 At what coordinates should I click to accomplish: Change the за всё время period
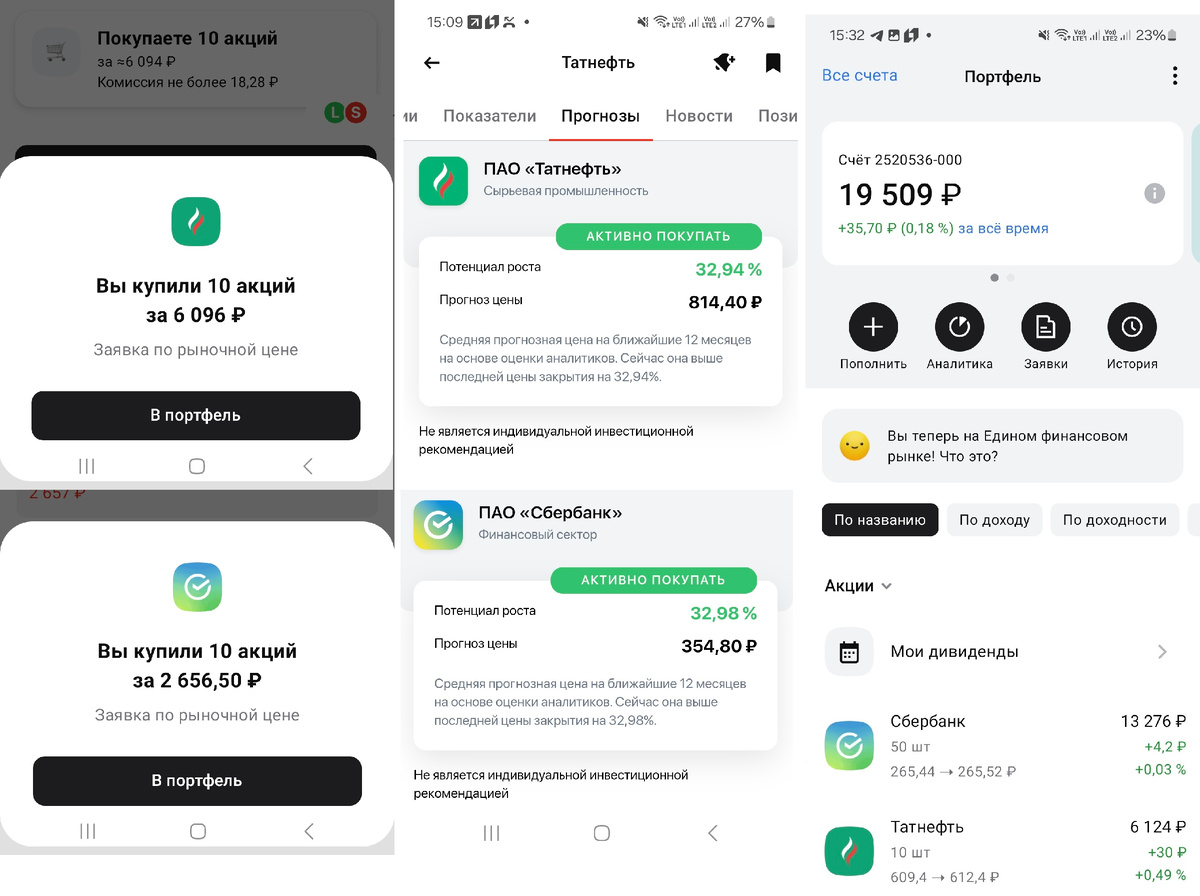click(1003, 228)
